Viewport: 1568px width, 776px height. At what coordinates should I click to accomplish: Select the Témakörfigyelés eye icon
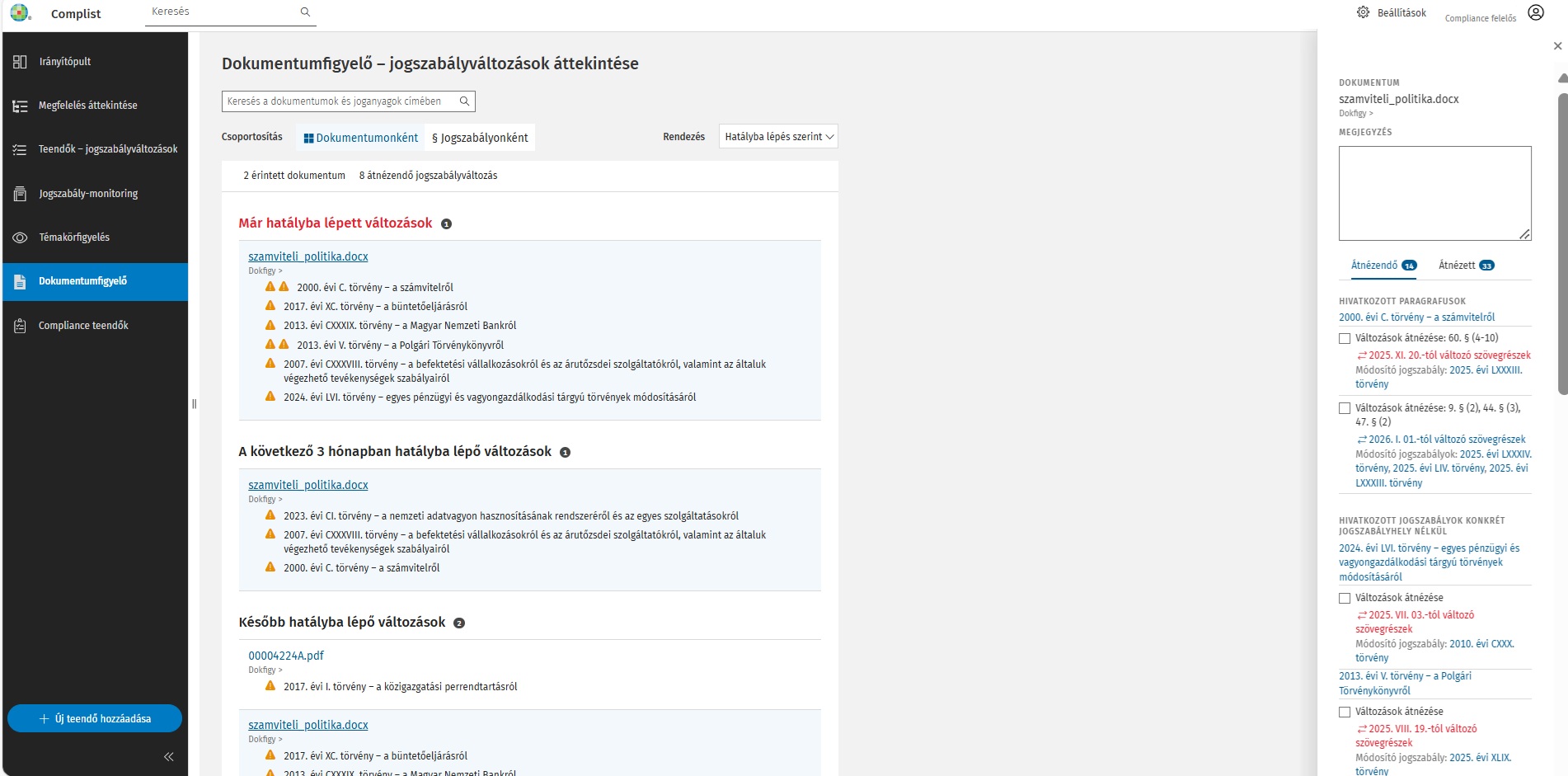tap(21, 238)
